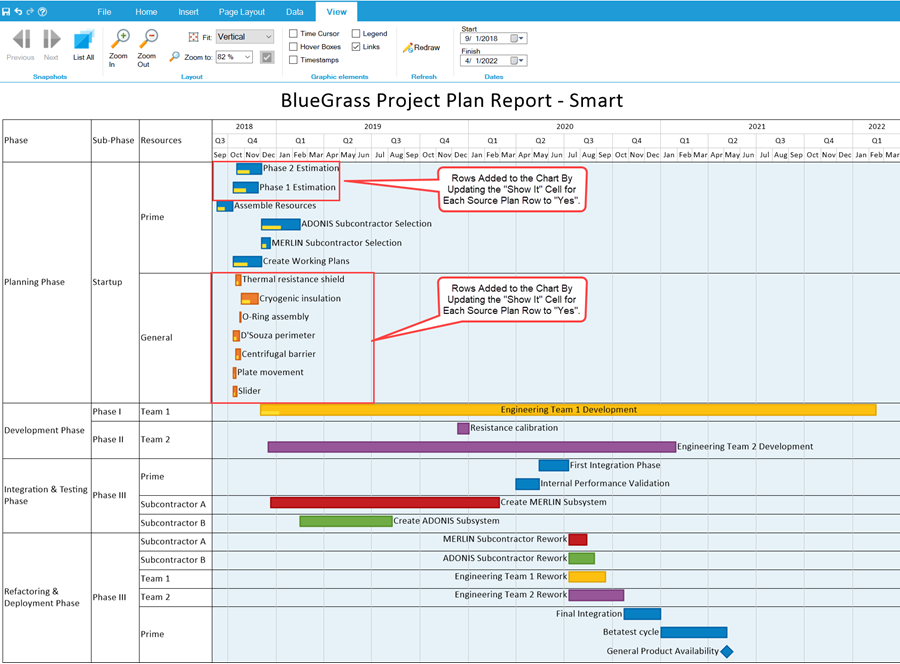The height and width of the screenshot is (664, 900).
Task: Select the Engineering Team 1 Development bar
Action: click(x=566, y=409)
